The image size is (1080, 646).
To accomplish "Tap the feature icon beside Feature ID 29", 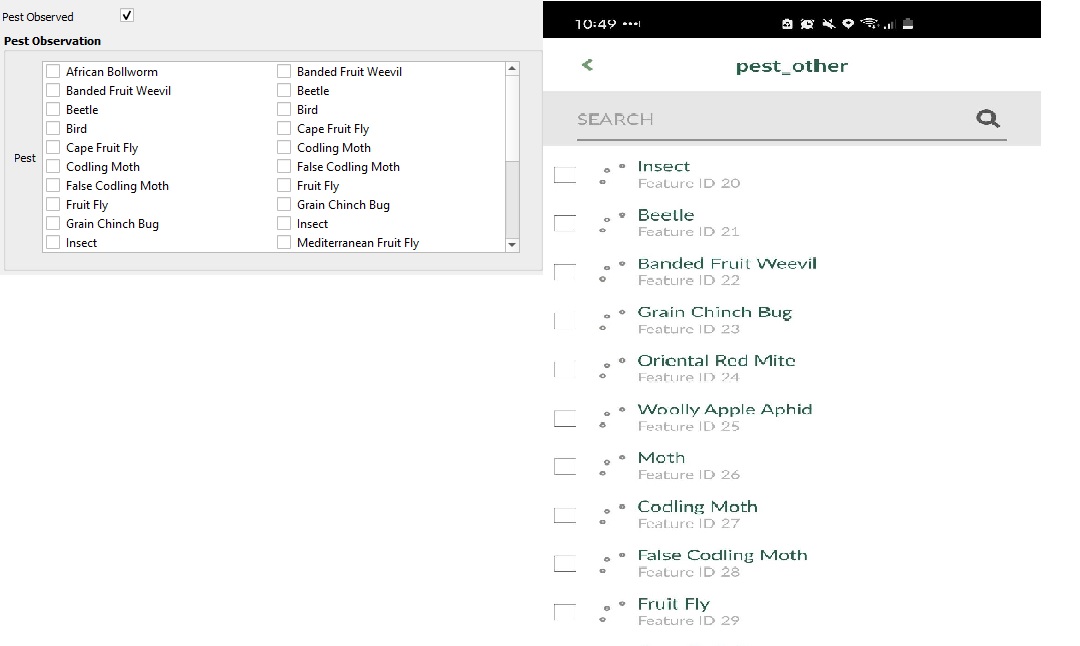I will pyautogui.click(x=611, y=612).
